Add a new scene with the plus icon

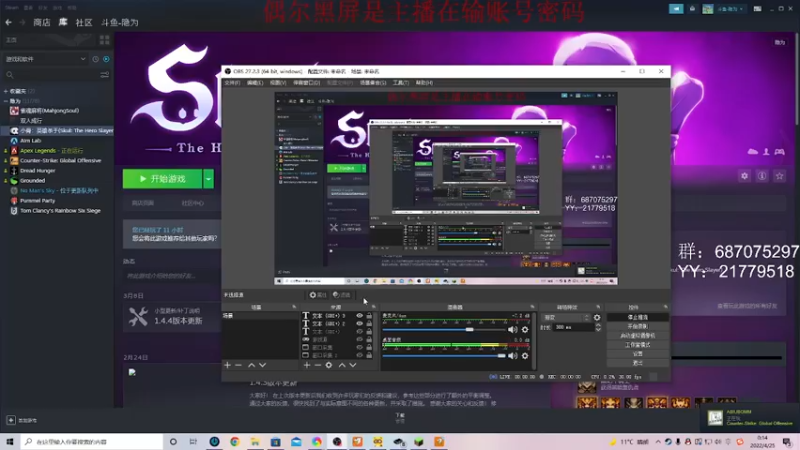point(228,365)
